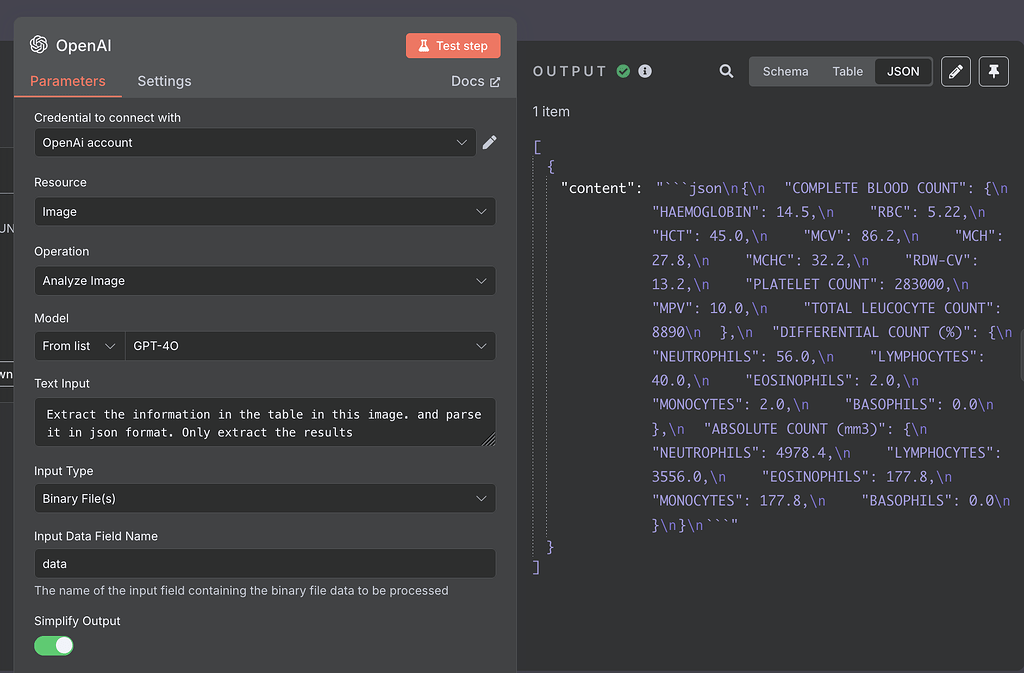Switch output view to Schema
The height and width of the screenshot is (673, 1024).
click(x=785, y=71)
